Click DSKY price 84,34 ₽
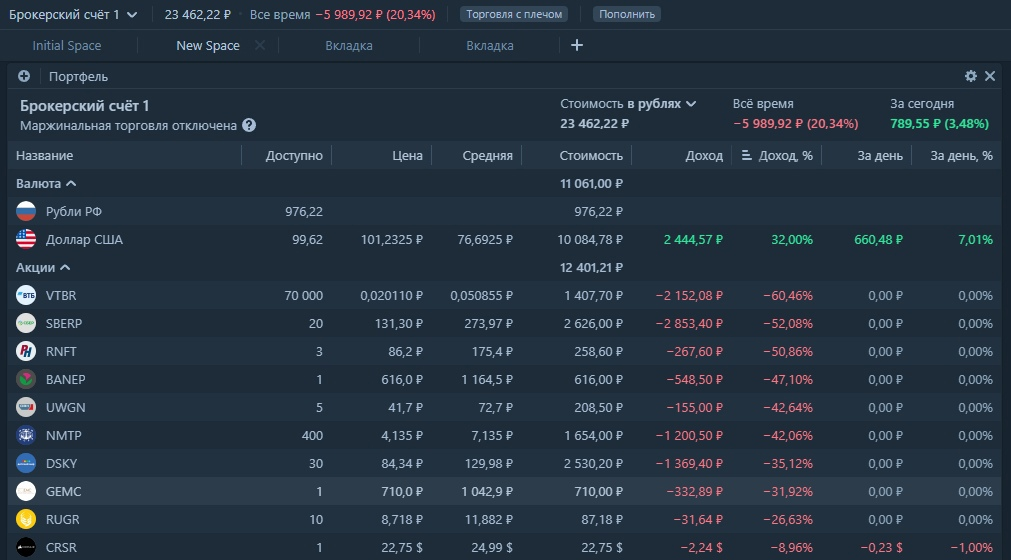Screen dimensions: 1011x560 point(402,464)
